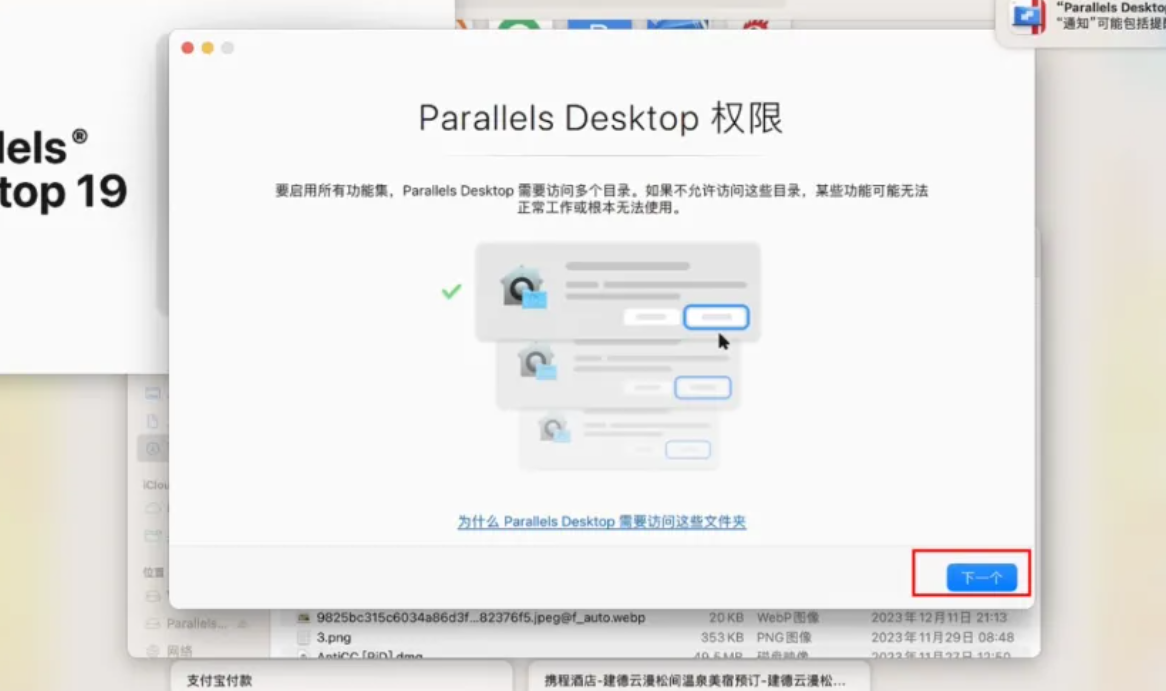Image resolution: width=1166 pixels, height=691 pixels.
Task: Click the green checkmark beside top card
Action: [452, 291]
